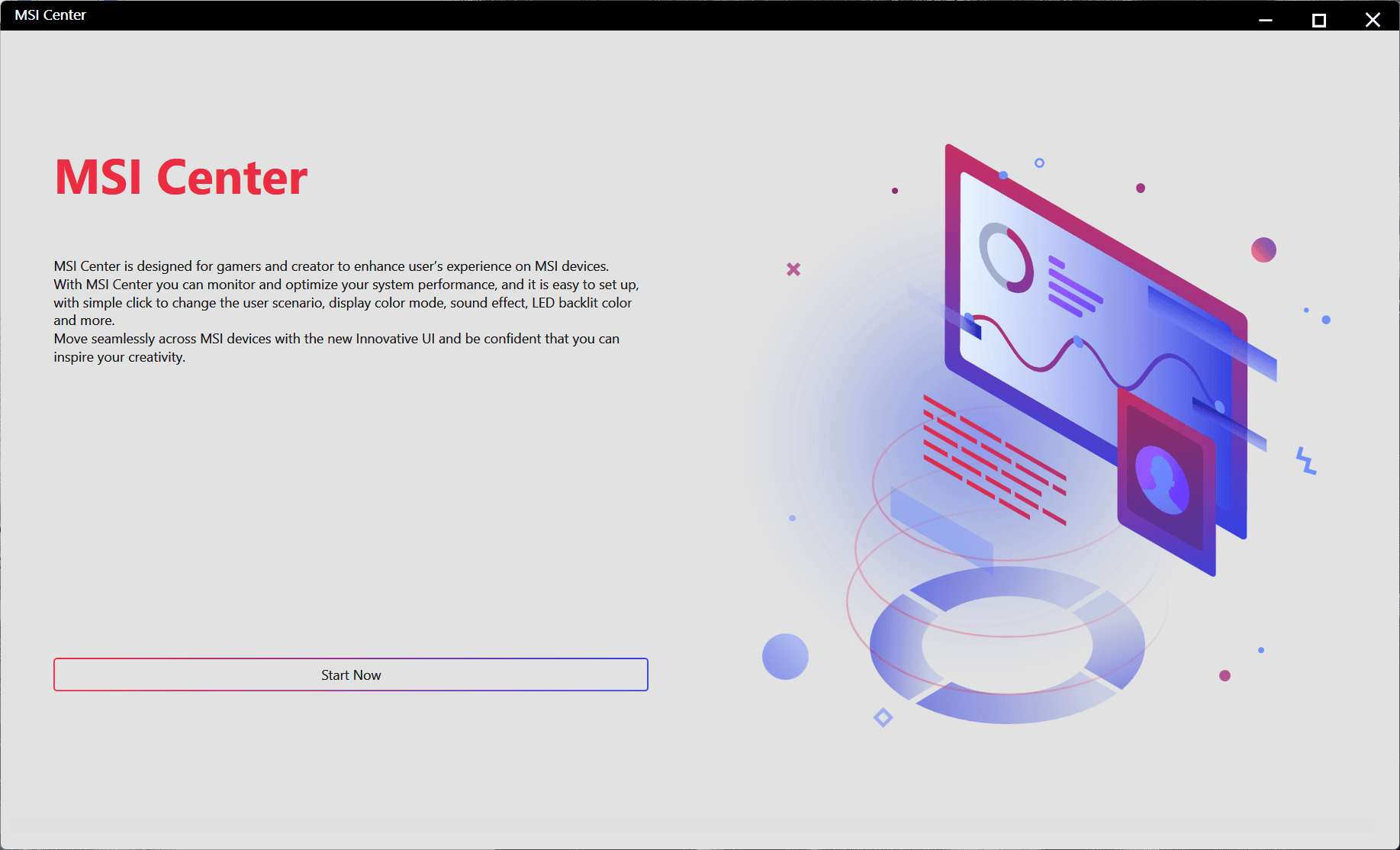Click the large blue circle near ring

(785, 656)
